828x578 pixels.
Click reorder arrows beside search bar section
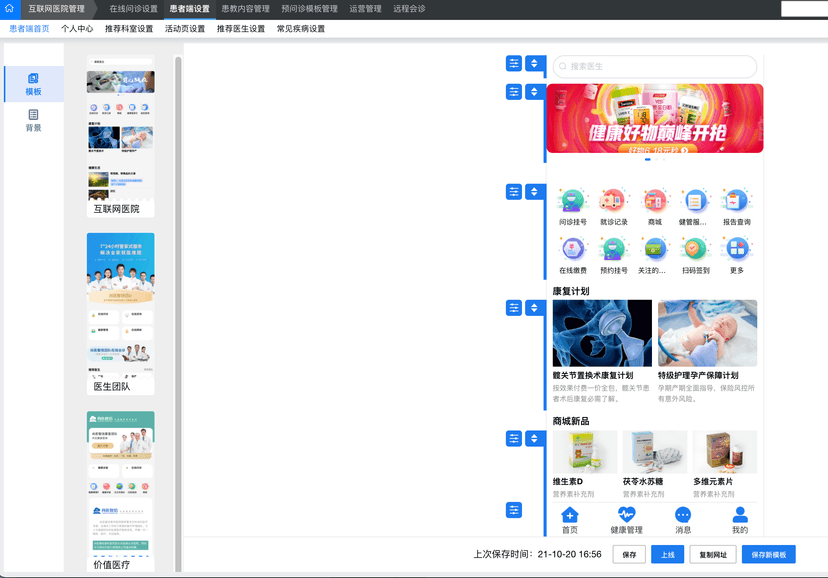(534, 64)
